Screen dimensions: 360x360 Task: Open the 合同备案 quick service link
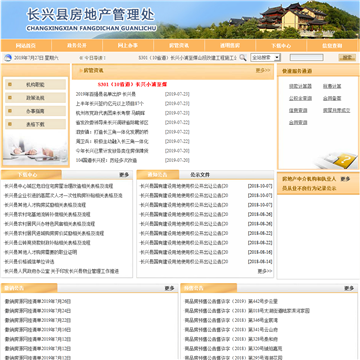(x=332, y=98)
